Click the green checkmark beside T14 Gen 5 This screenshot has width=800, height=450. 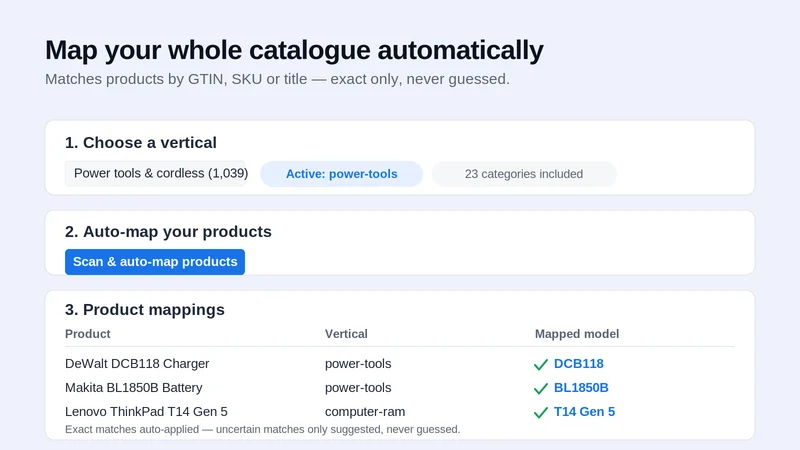click(540, 412)
